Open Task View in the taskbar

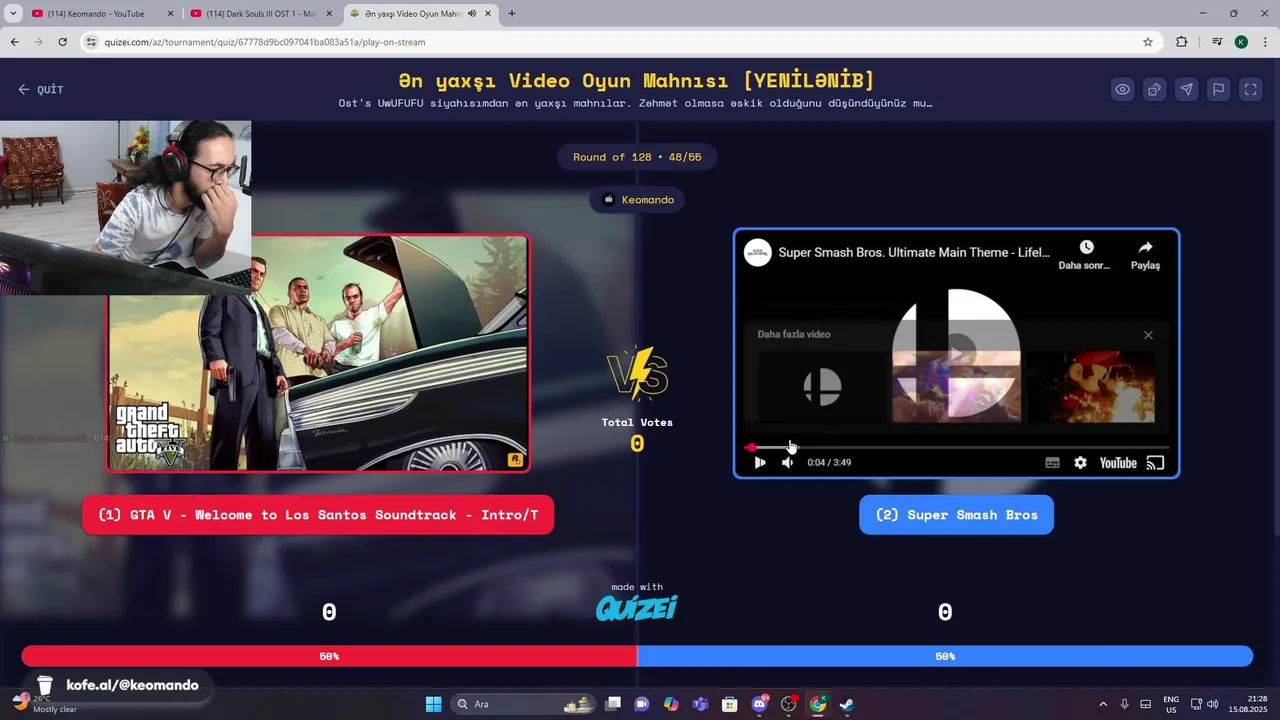(613, 704)
